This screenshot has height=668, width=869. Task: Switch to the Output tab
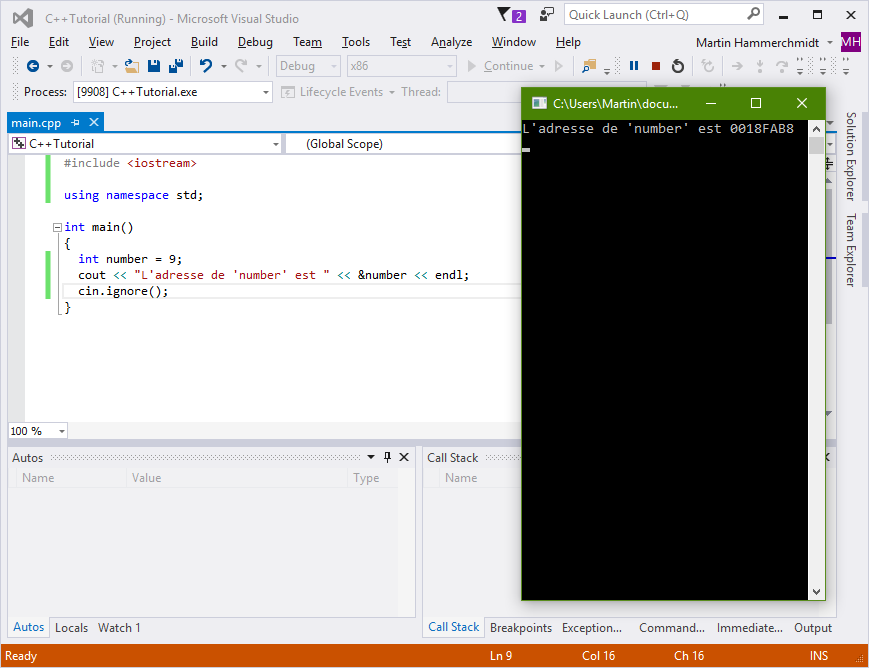click(x=813, y=628)
